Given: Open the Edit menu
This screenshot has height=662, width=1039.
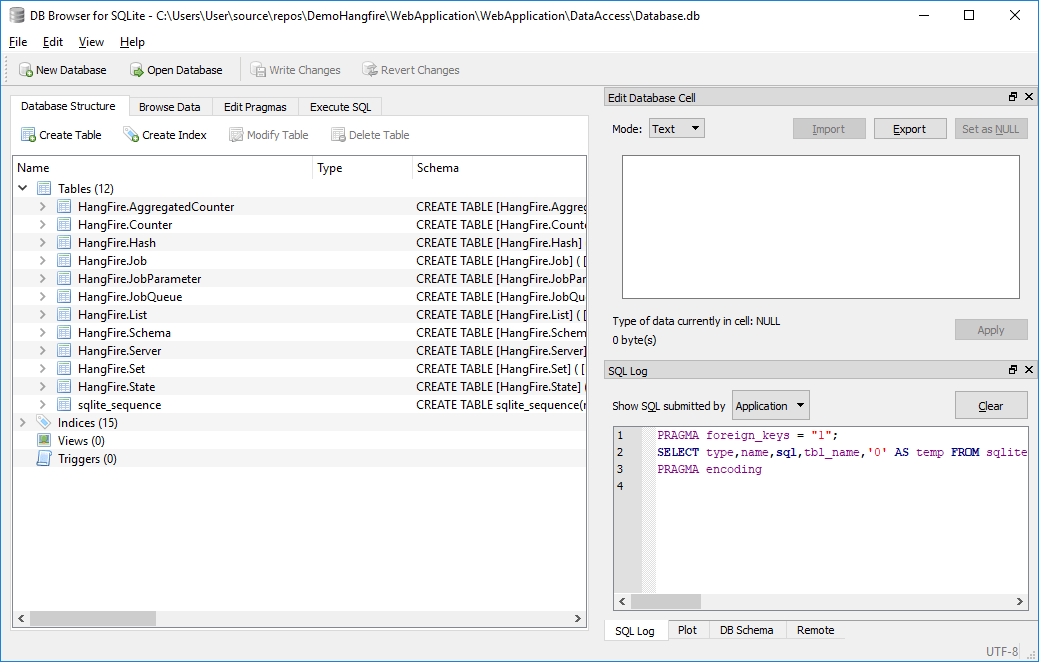Looking at the screenshot, I should (53, 42).
